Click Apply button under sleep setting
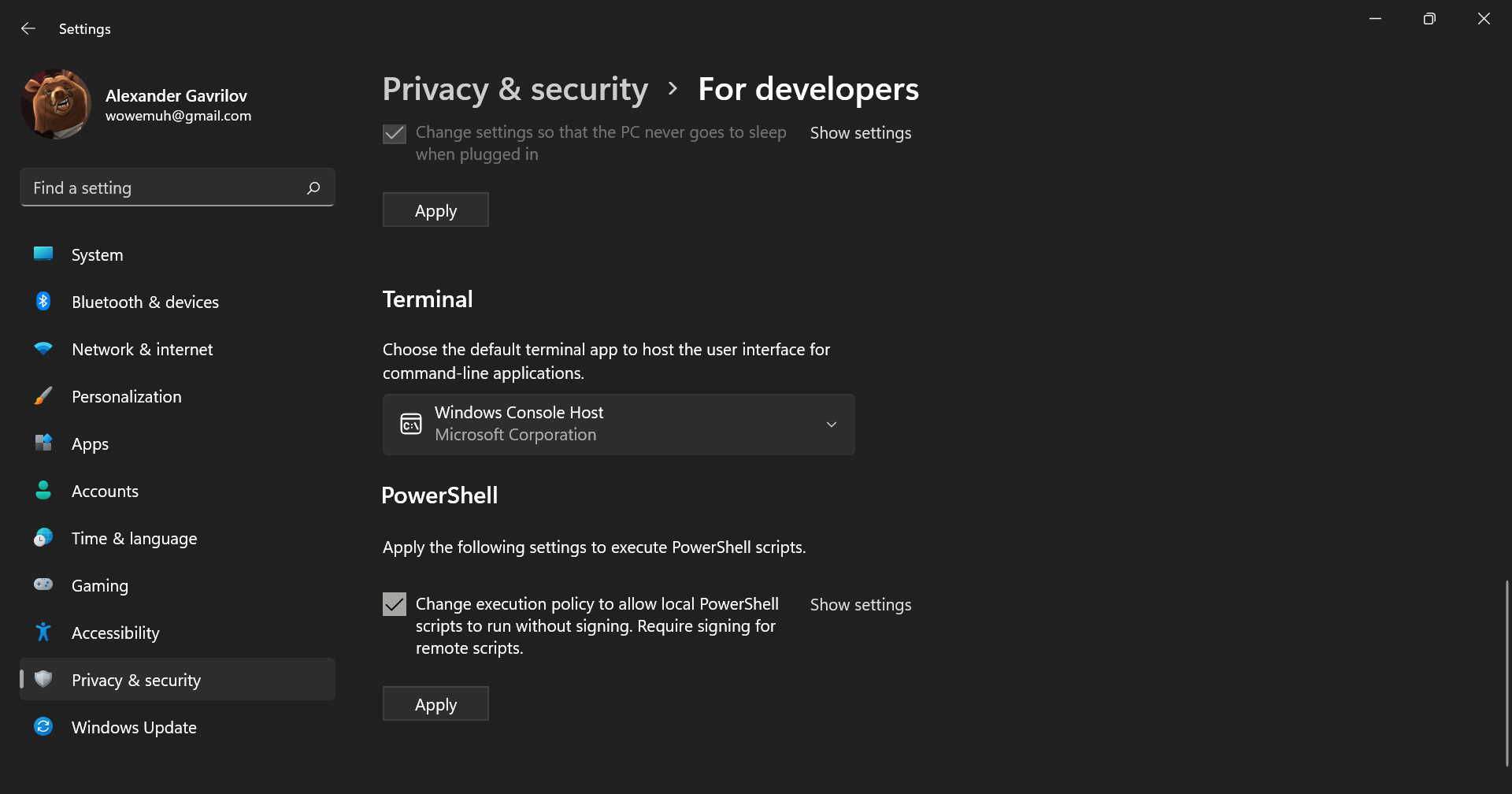The width and height of the screenshot is (1512, 794). (435, 210)
